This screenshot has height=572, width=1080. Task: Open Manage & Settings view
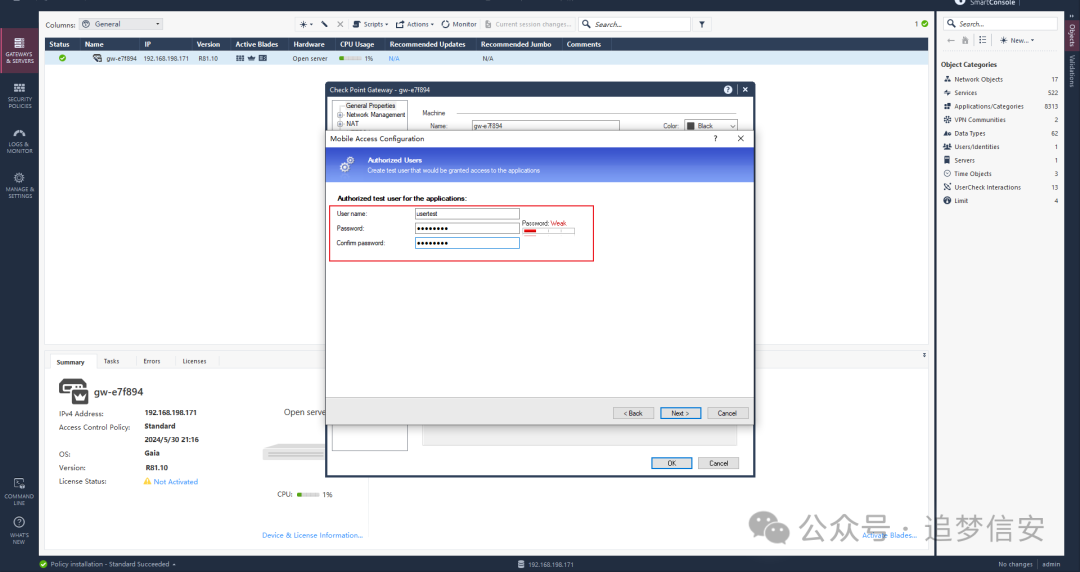coord(19,186)
